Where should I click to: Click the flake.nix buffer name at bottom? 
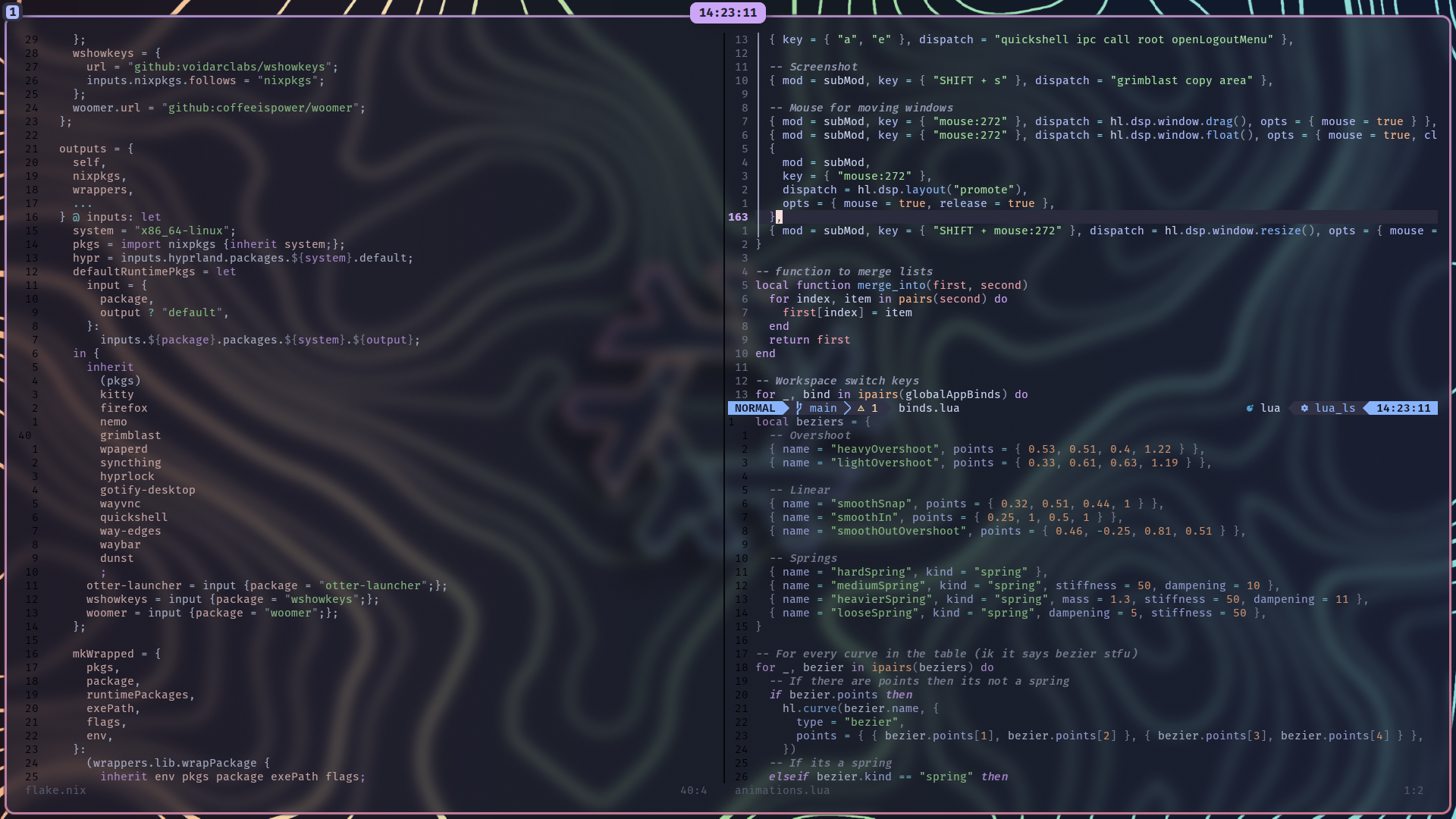tap(55, 790)
